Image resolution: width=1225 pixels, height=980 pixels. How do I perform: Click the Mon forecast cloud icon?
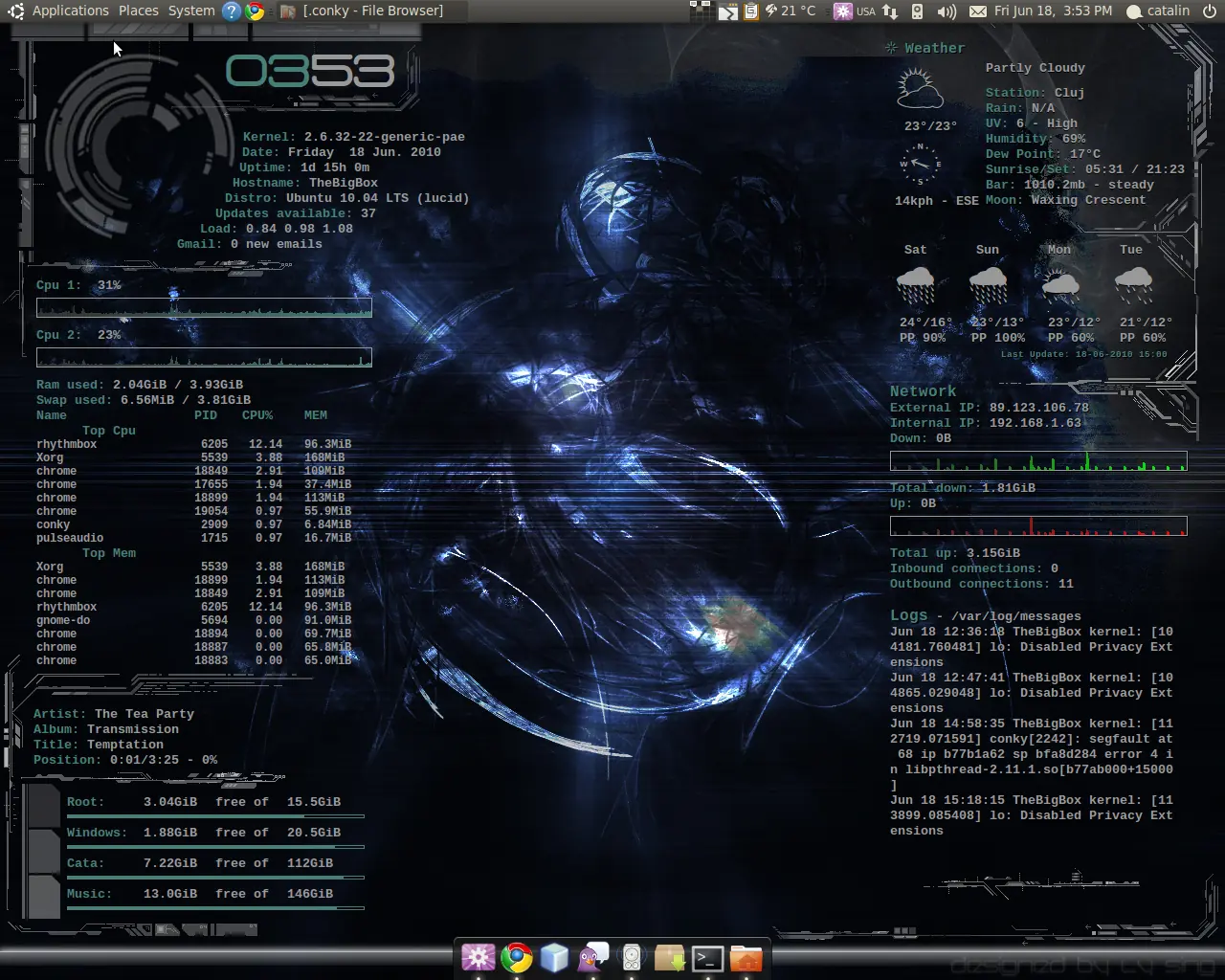click(1060, 285)
